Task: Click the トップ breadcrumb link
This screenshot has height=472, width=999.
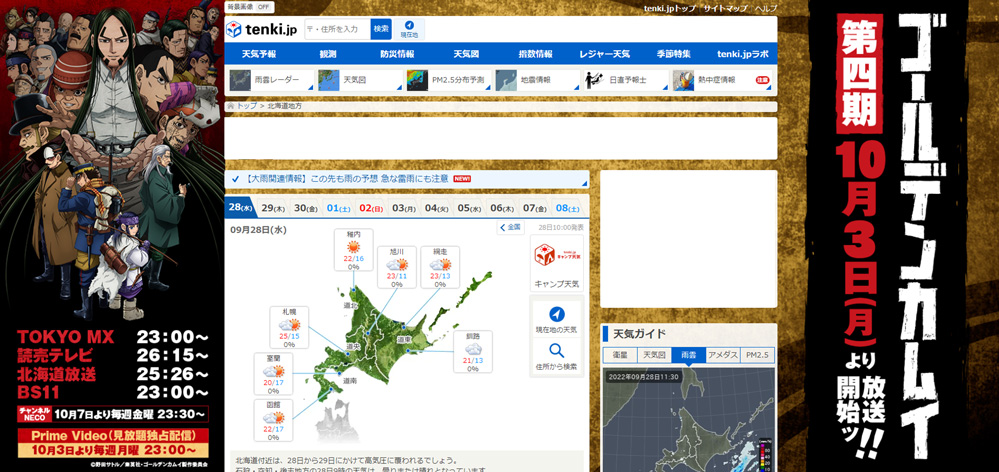Action: click(247, 106)
